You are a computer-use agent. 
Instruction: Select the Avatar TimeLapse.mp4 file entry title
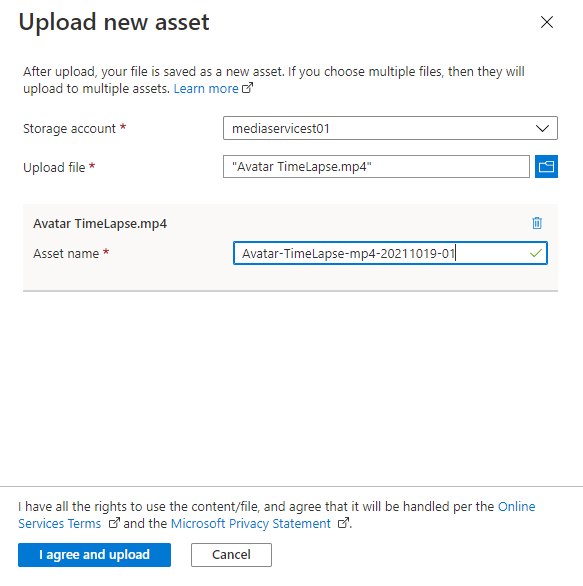(100, 223)
